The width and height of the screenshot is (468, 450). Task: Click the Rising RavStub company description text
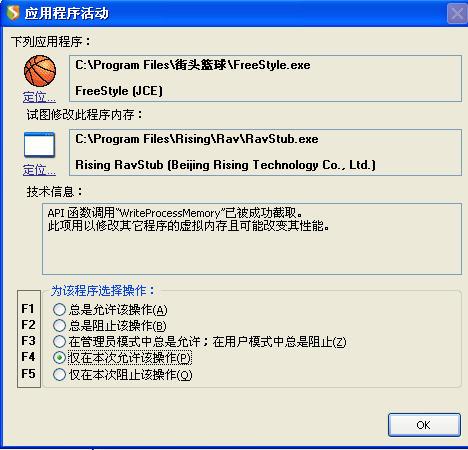coord(226,165)
